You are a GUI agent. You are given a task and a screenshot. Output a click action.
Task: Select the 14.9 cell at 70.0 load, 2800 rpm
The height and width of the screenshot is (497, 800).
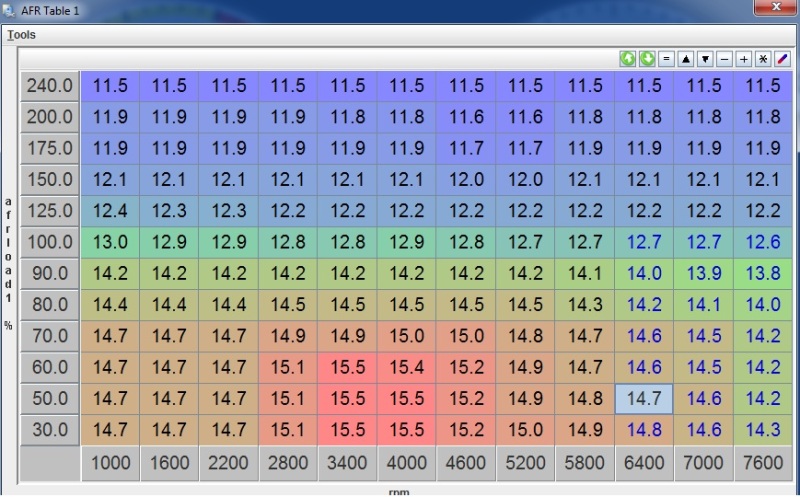point(288,336)
